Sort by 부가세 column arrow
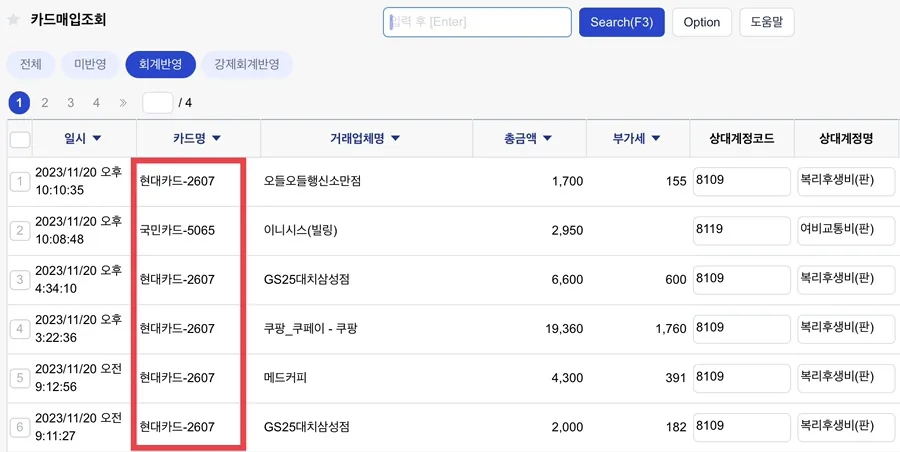 pos(655,138)
